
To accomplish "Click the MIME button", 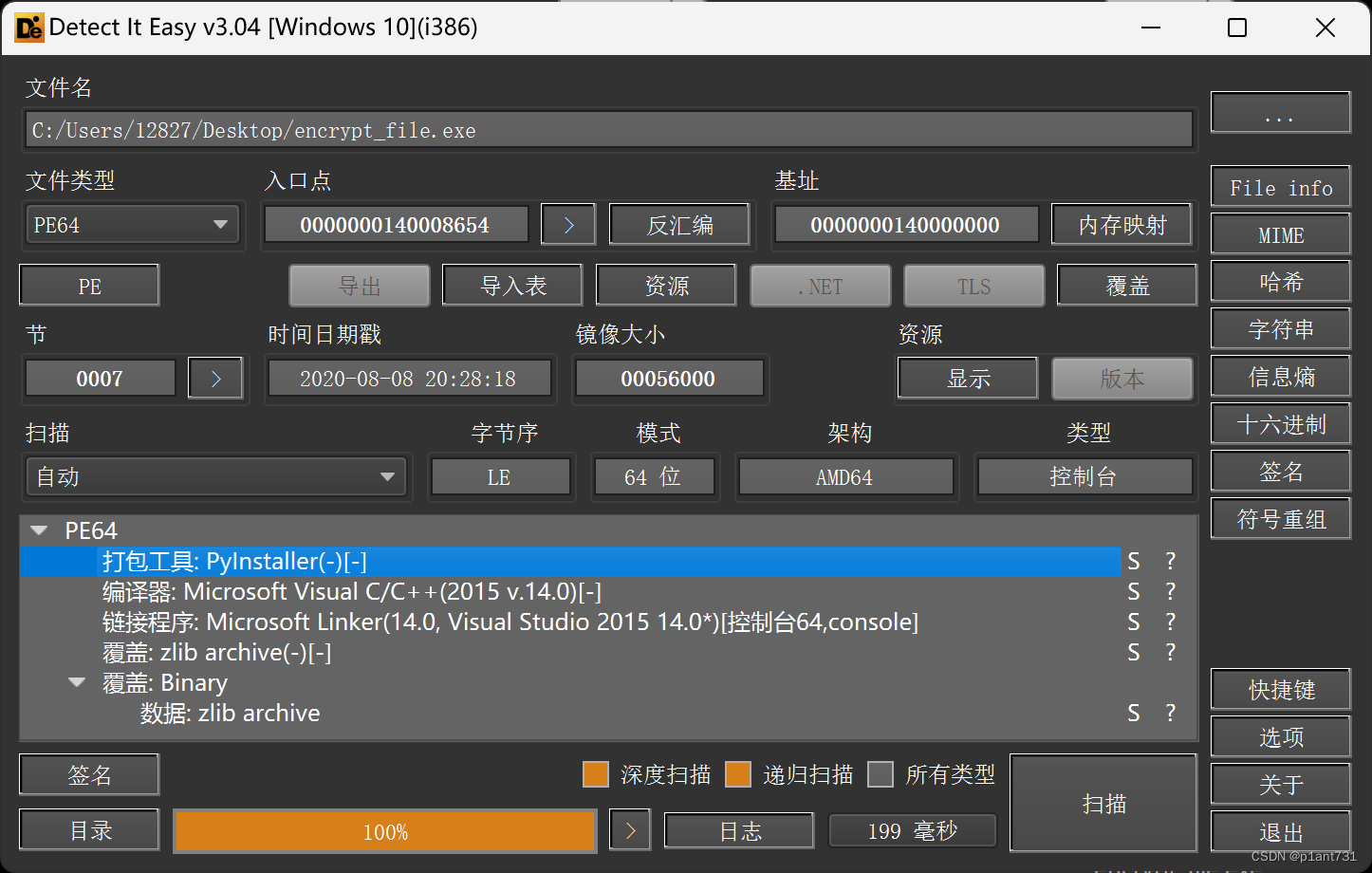I will 1281,234.
